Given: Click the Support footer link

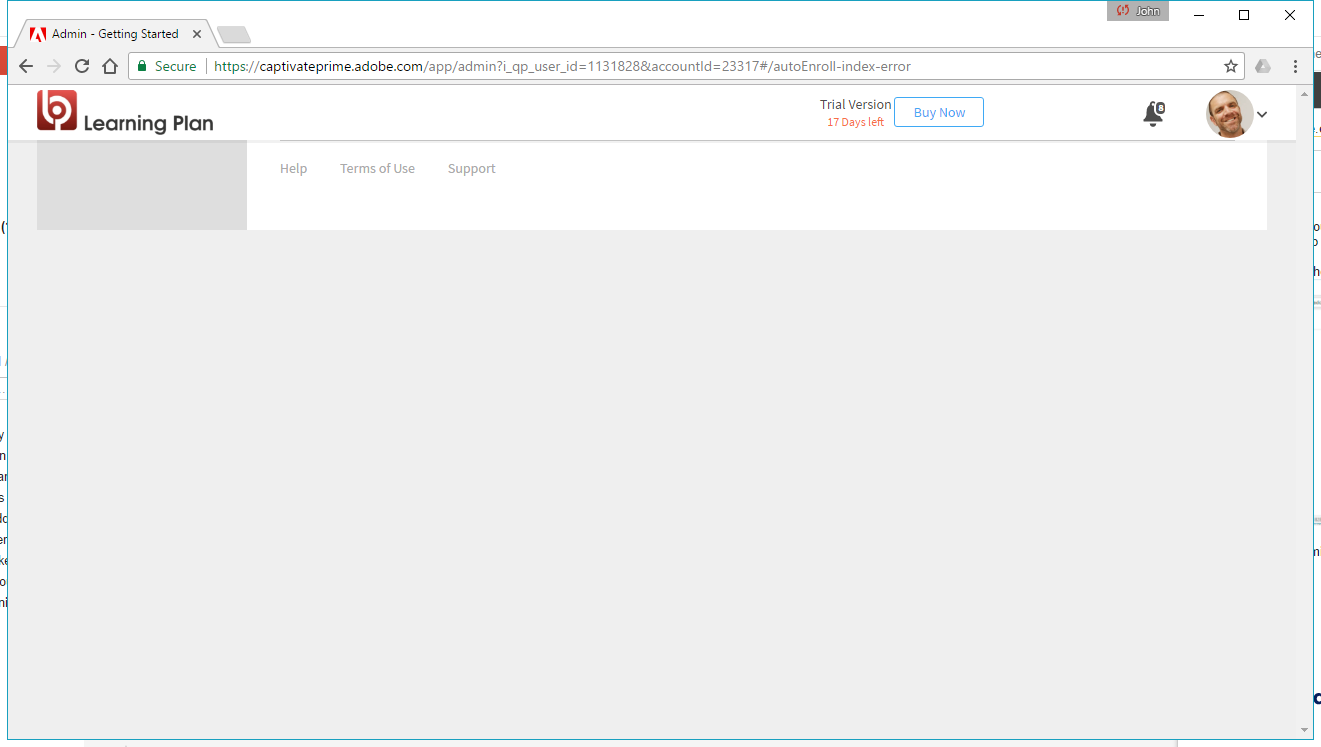Looking at the screenshot, I should (471, 169).
